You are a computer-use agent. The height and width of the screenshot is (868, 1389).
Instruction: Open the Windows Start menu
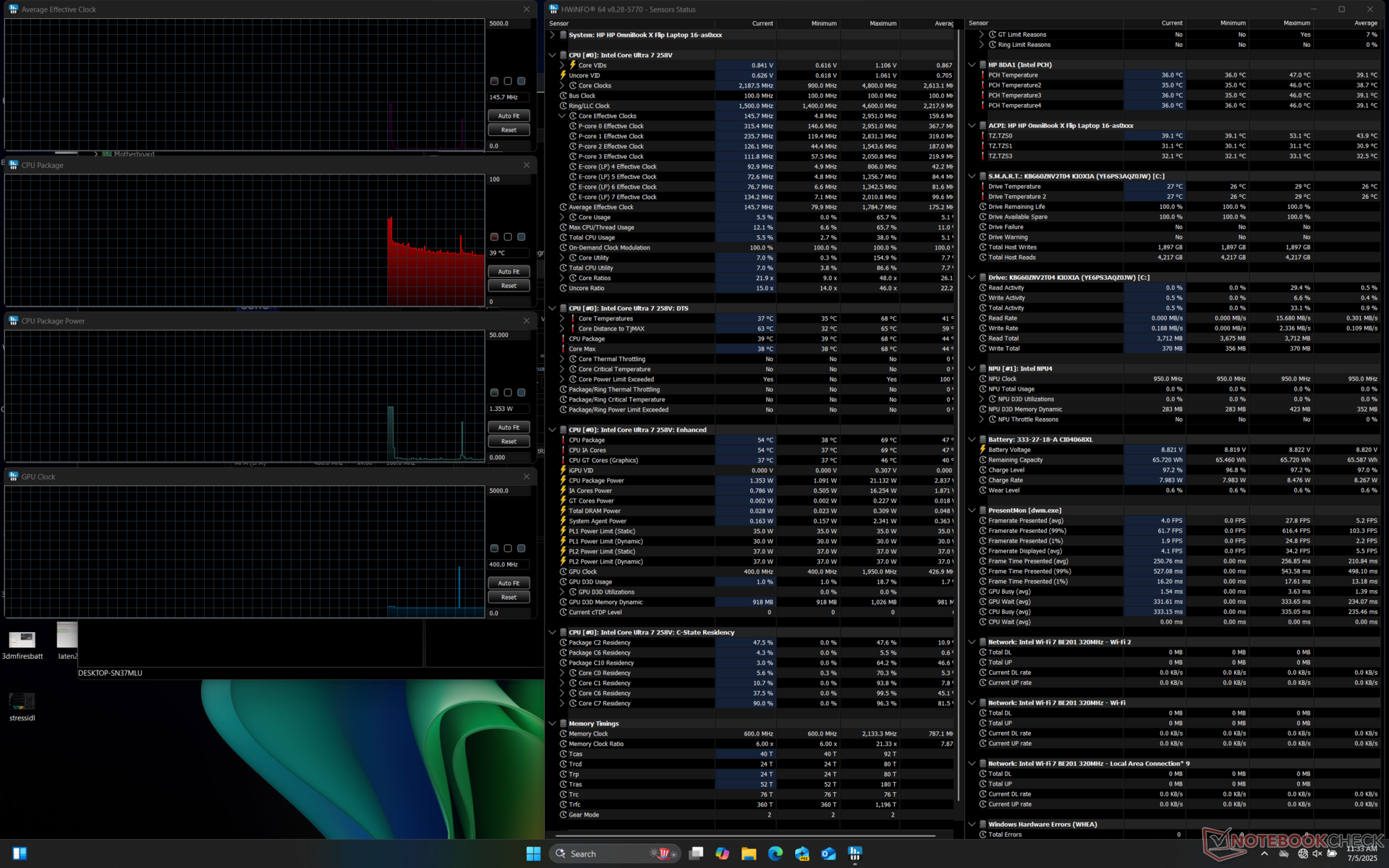(x=533, y=854)
